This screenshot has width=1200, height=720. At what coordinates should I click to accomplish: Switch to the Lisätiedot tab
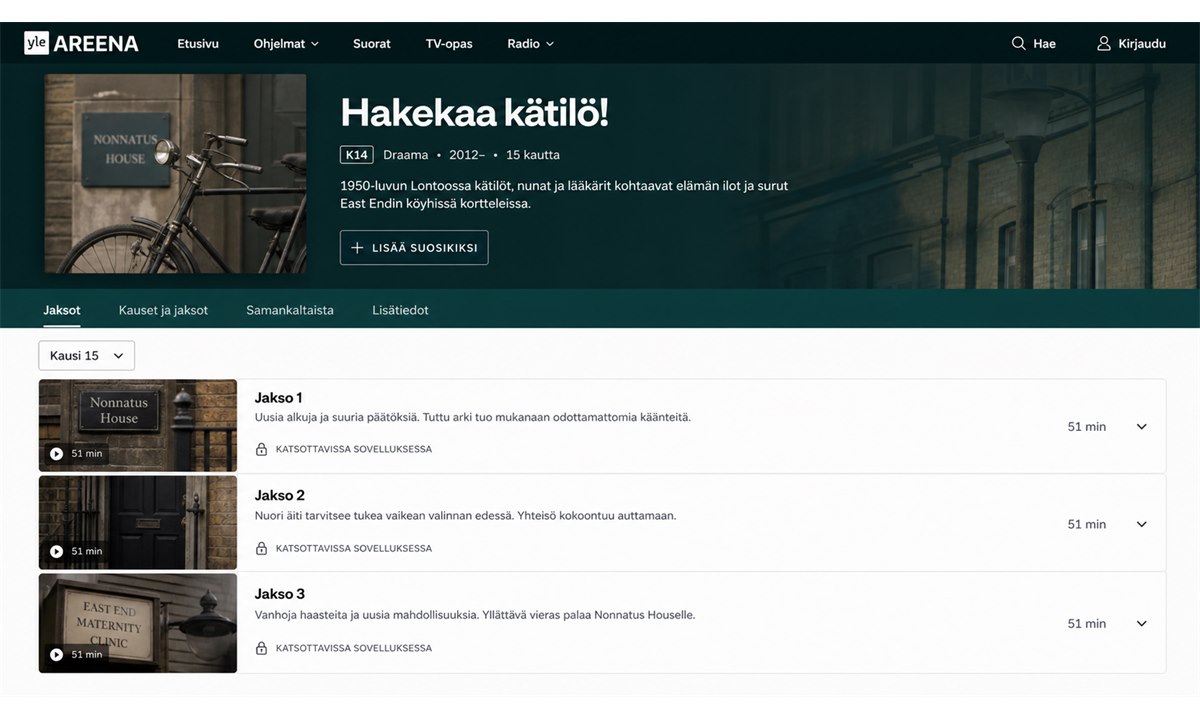[x=400, y=310]
